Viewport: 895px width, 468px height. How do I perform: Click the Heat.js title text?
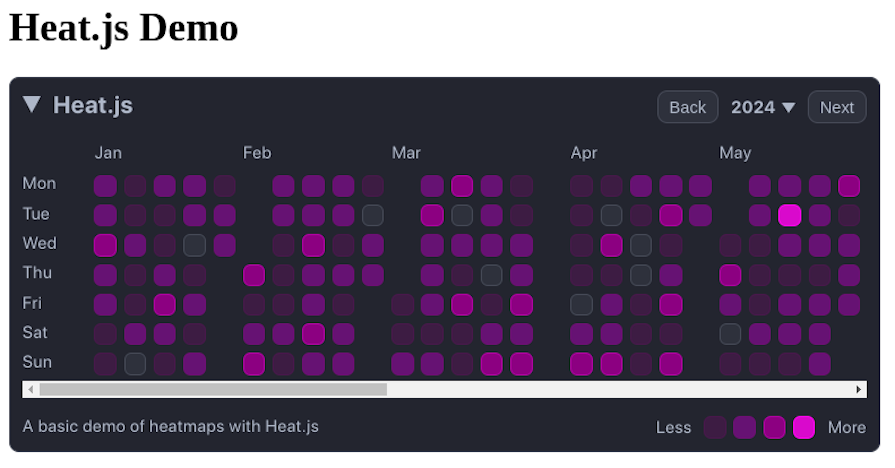(x=93, y=105)
